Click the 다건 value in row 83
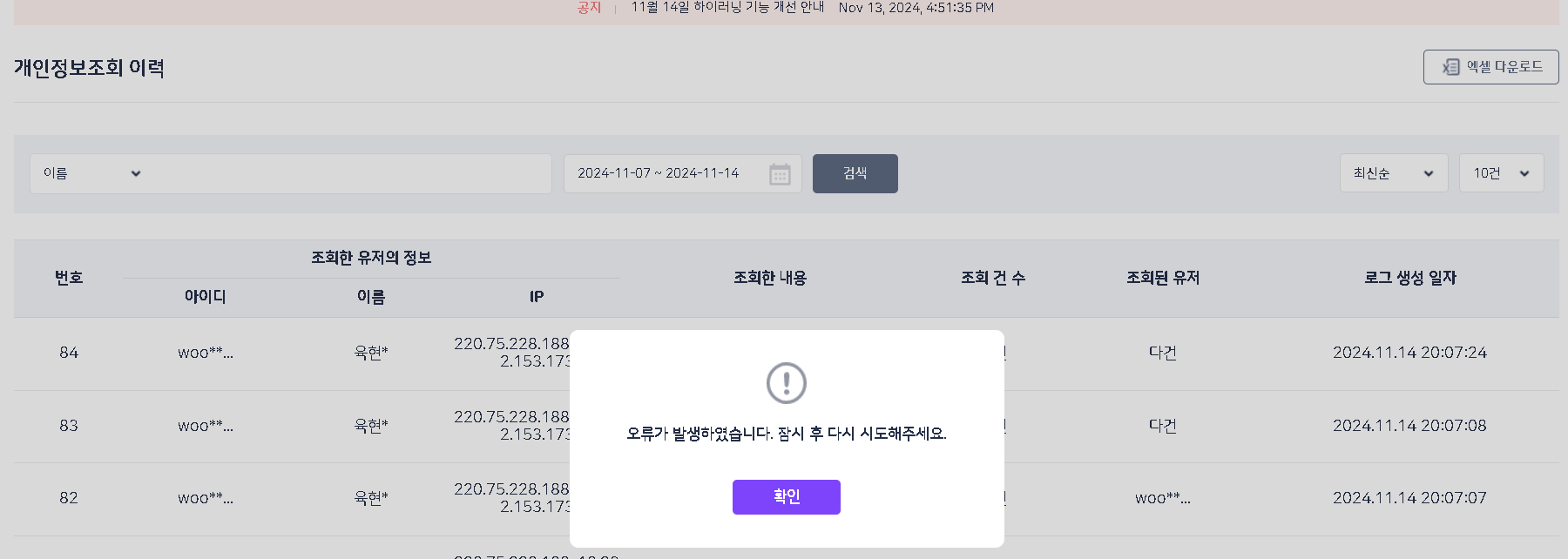The width and height of the screenshot is (1568, 559). (1162, 426)
